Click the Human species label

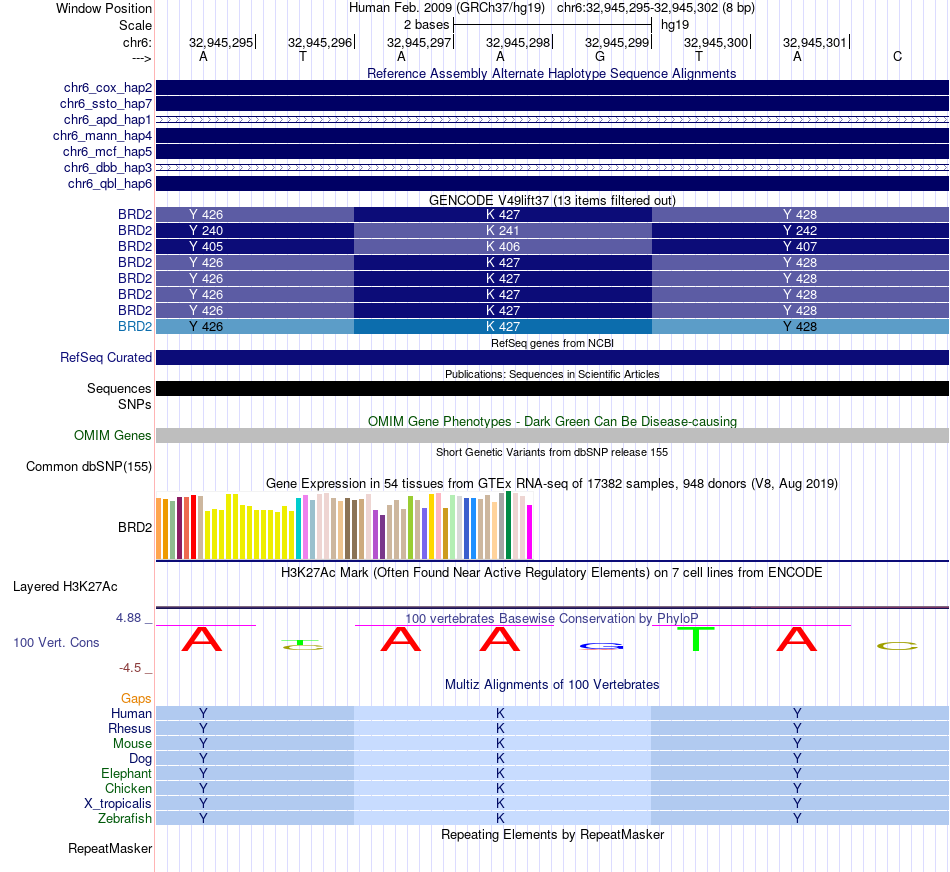click(131, 713)
